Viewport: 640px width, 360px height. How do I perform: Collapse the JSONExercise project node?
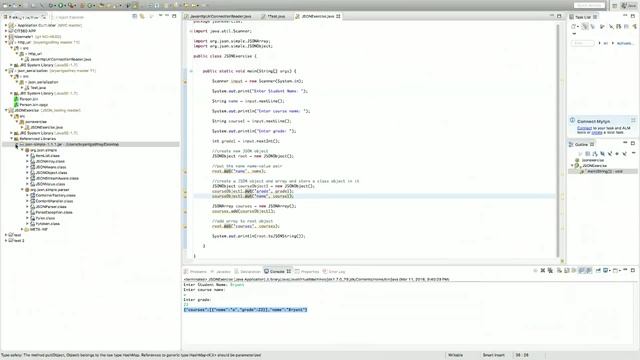[x=6, y=110]
